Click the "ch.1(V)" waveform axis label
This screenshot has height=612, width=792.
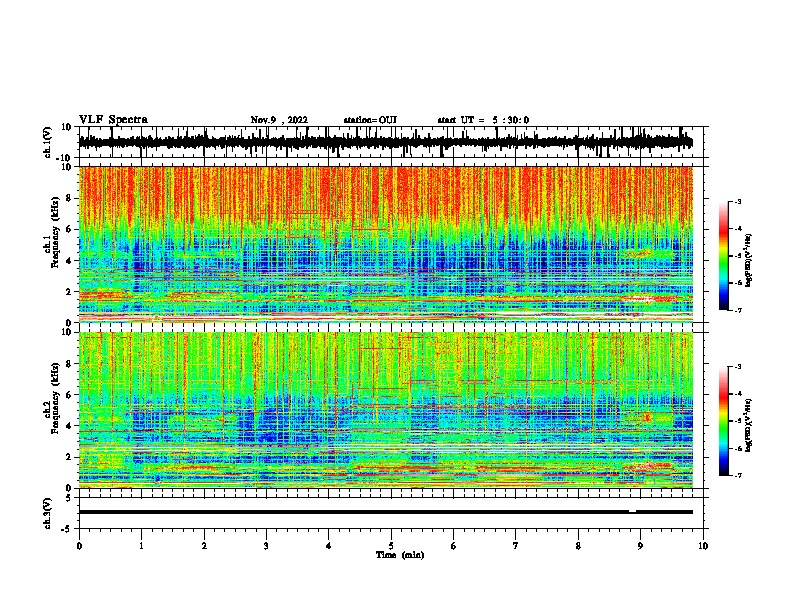tap(48, 142)
